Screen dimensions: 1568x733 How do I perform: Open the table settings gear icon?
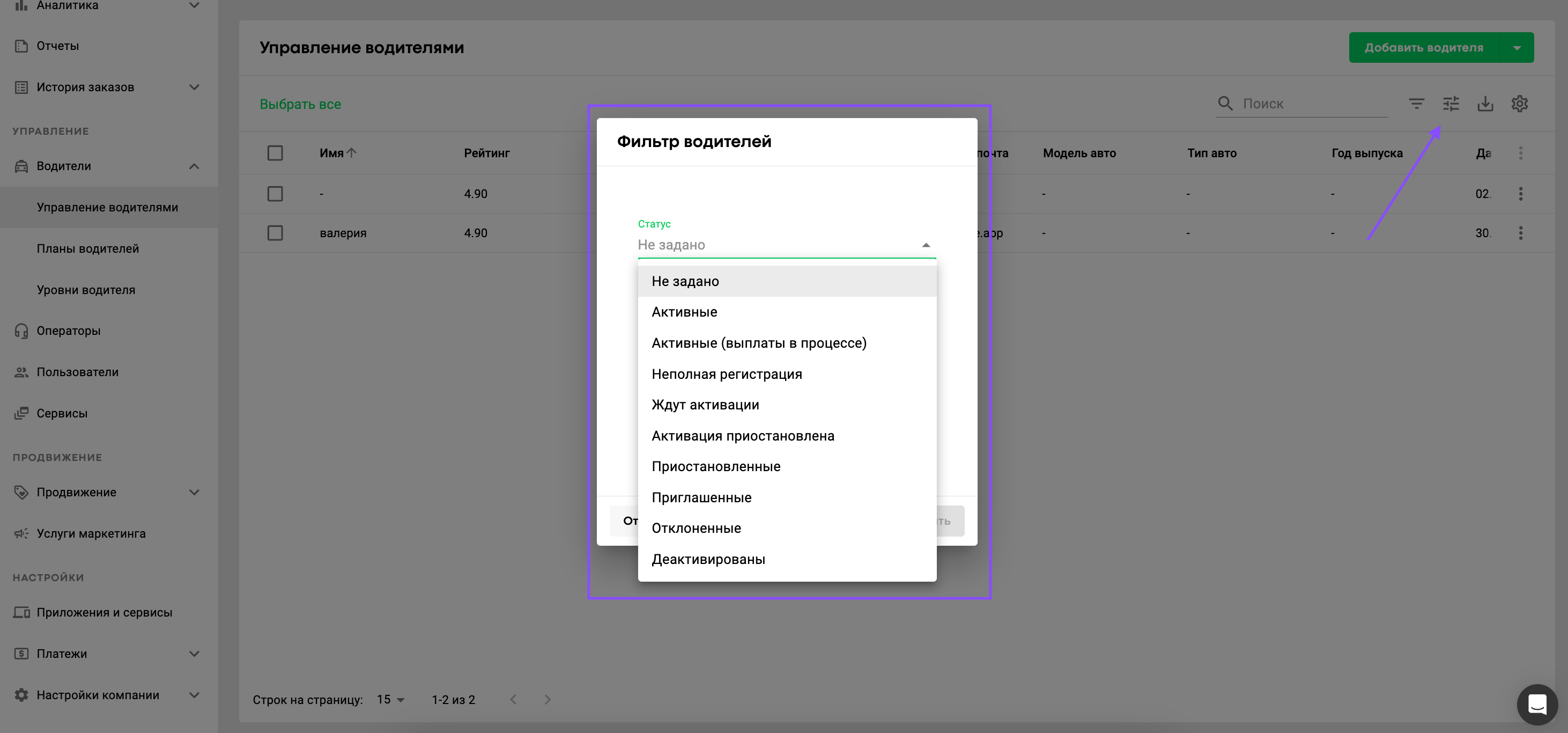click(1519, 104)
